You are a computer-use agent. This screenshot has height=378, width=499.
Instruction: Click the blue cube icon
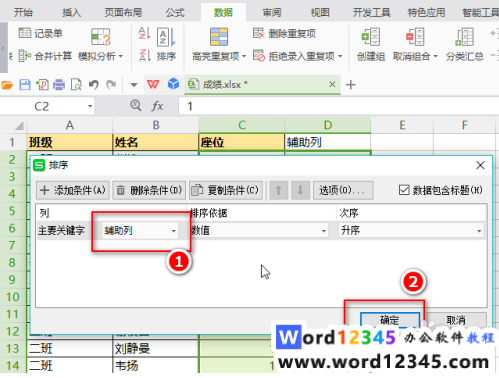click(173, 84)
